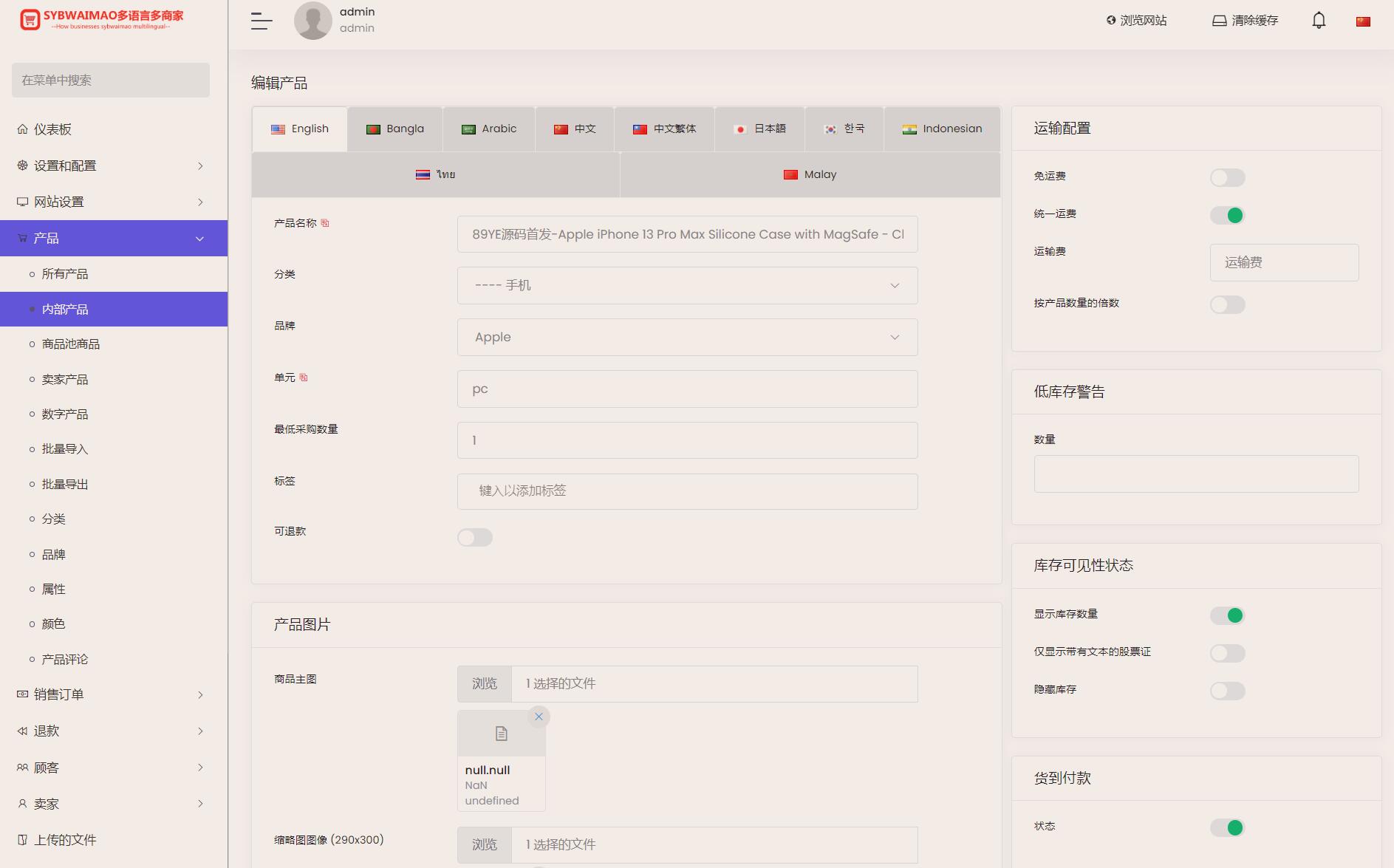Switch to the Bangla language tab
Image resolution: width=1394 pixels, height=868 pixels.
[x=395, y=129]
